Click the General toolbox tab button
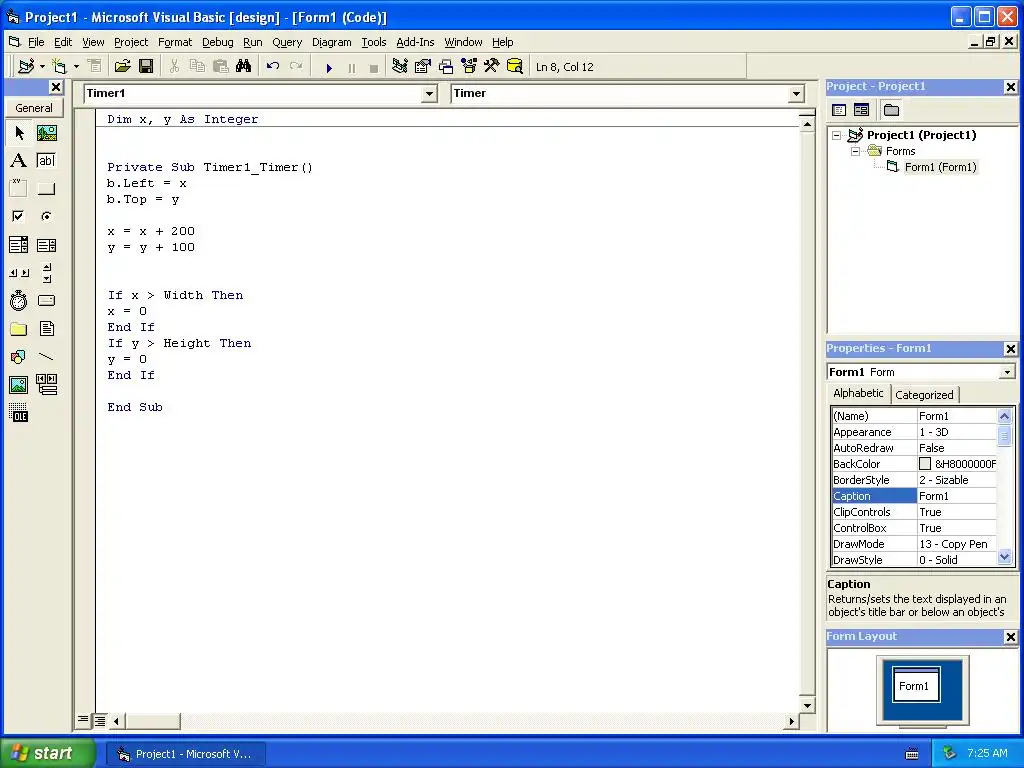The width and height of the screenshot is (1024, 768). coord(34,108)
